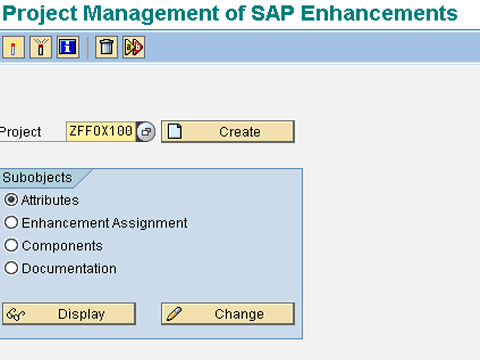Open the search help beside Project field
Image resolution: width=480 pixels, height=360 pixels.
tap(146, 132)
